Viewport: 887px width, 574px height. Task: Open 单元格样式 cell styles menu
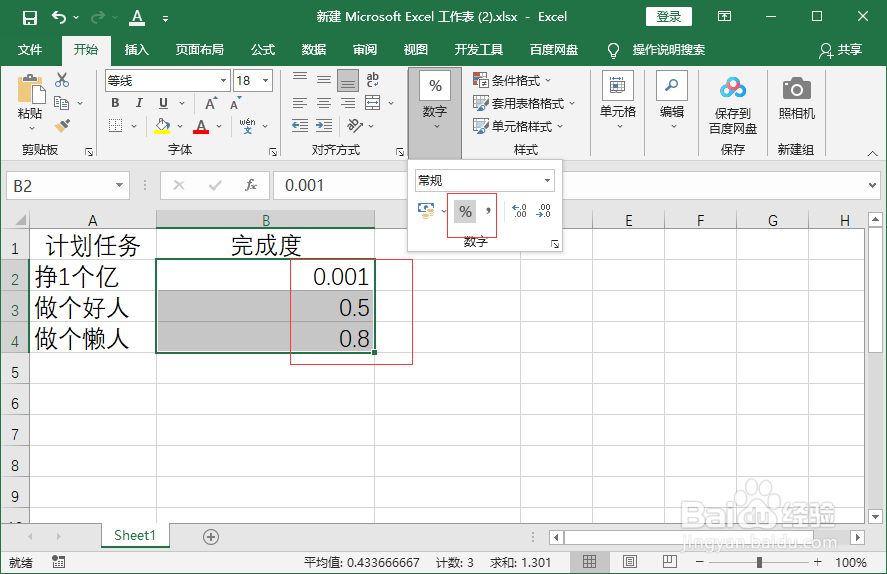pos(518,126)
